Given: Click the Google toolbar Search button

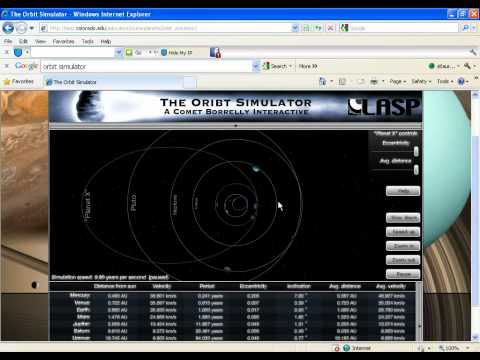Looking at the screenshot, I should (277, 66).
